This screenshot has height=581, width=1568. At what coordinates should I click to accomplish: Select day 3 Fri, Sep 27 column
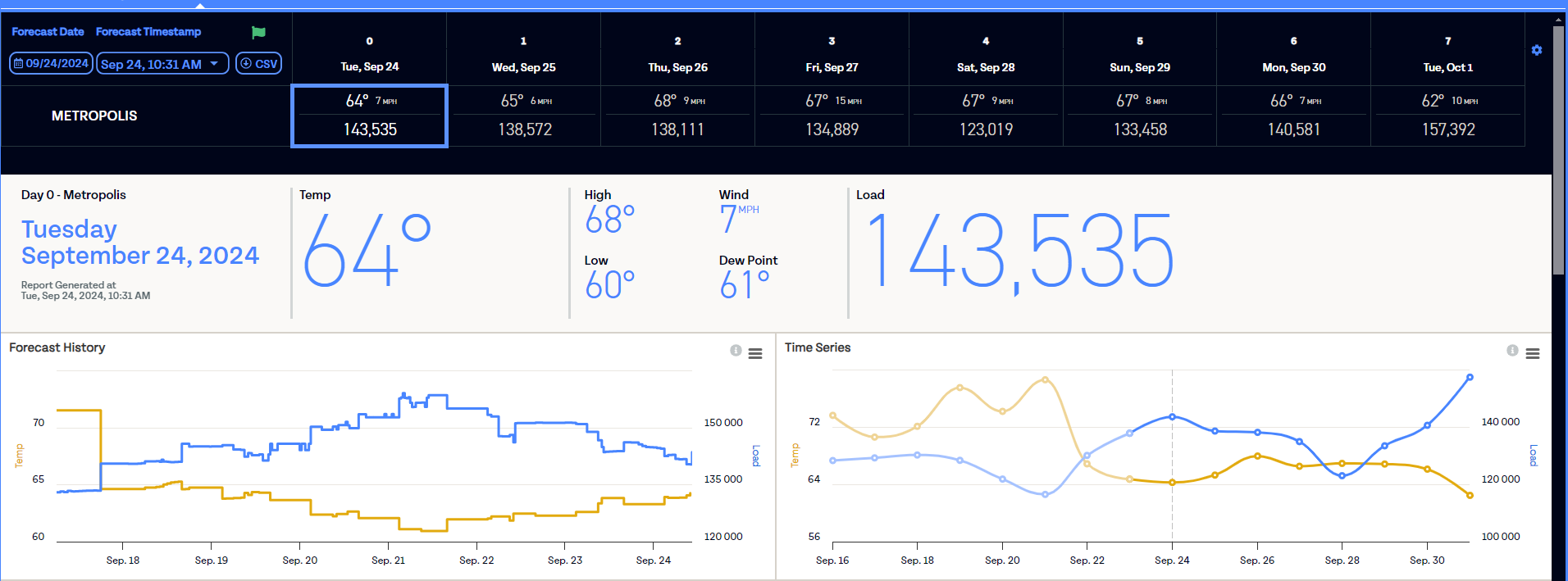pos(832,50)
